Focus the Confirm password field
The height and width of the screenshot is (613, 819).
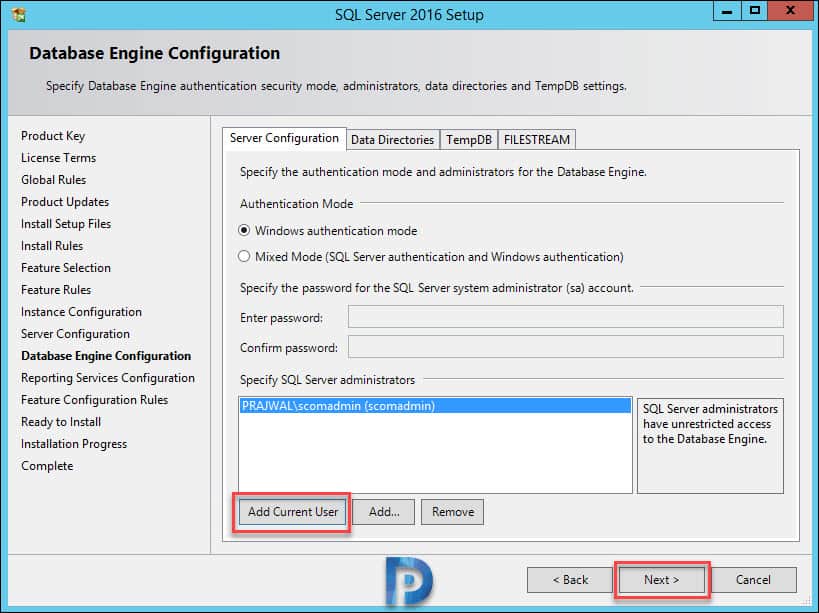coord(566,347)
